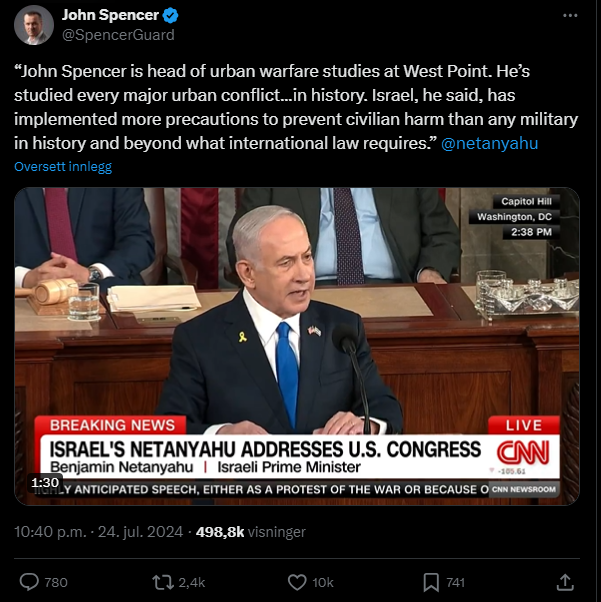Open the three-dot more options menu
The height and width of the screenshot is (602, 601).
click(x=570, y=15)
